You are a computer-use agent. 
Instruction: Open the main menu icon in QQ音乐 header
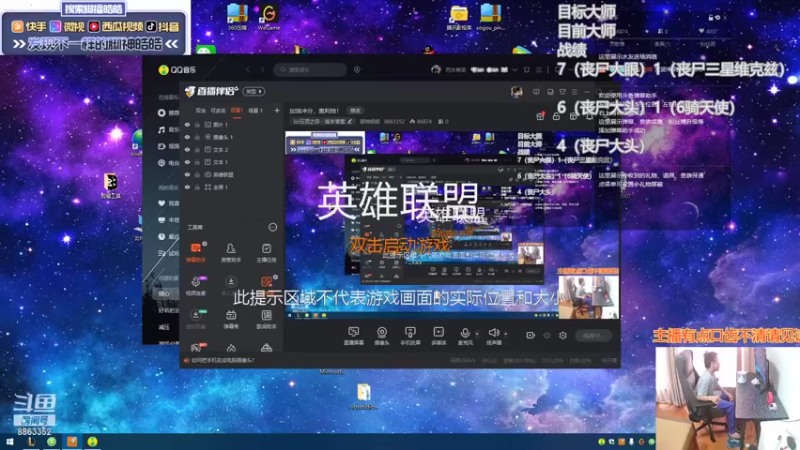pos(539,69)
